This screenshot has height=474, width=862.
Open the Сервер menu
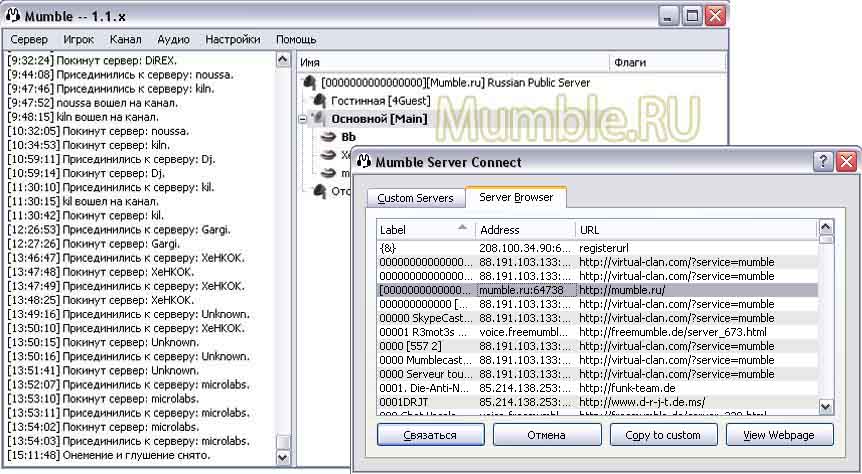29,40
